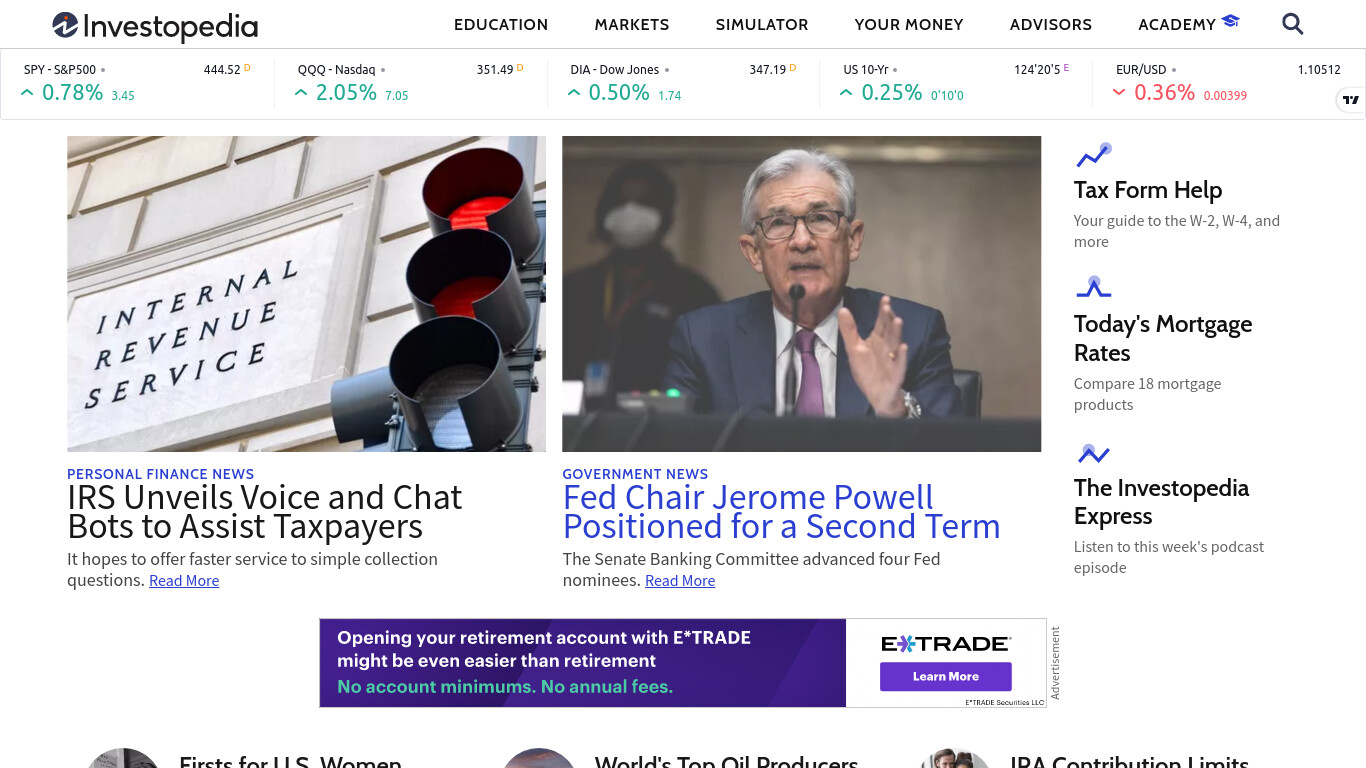Click Read More under Fed nominees article

click(680, 580)
